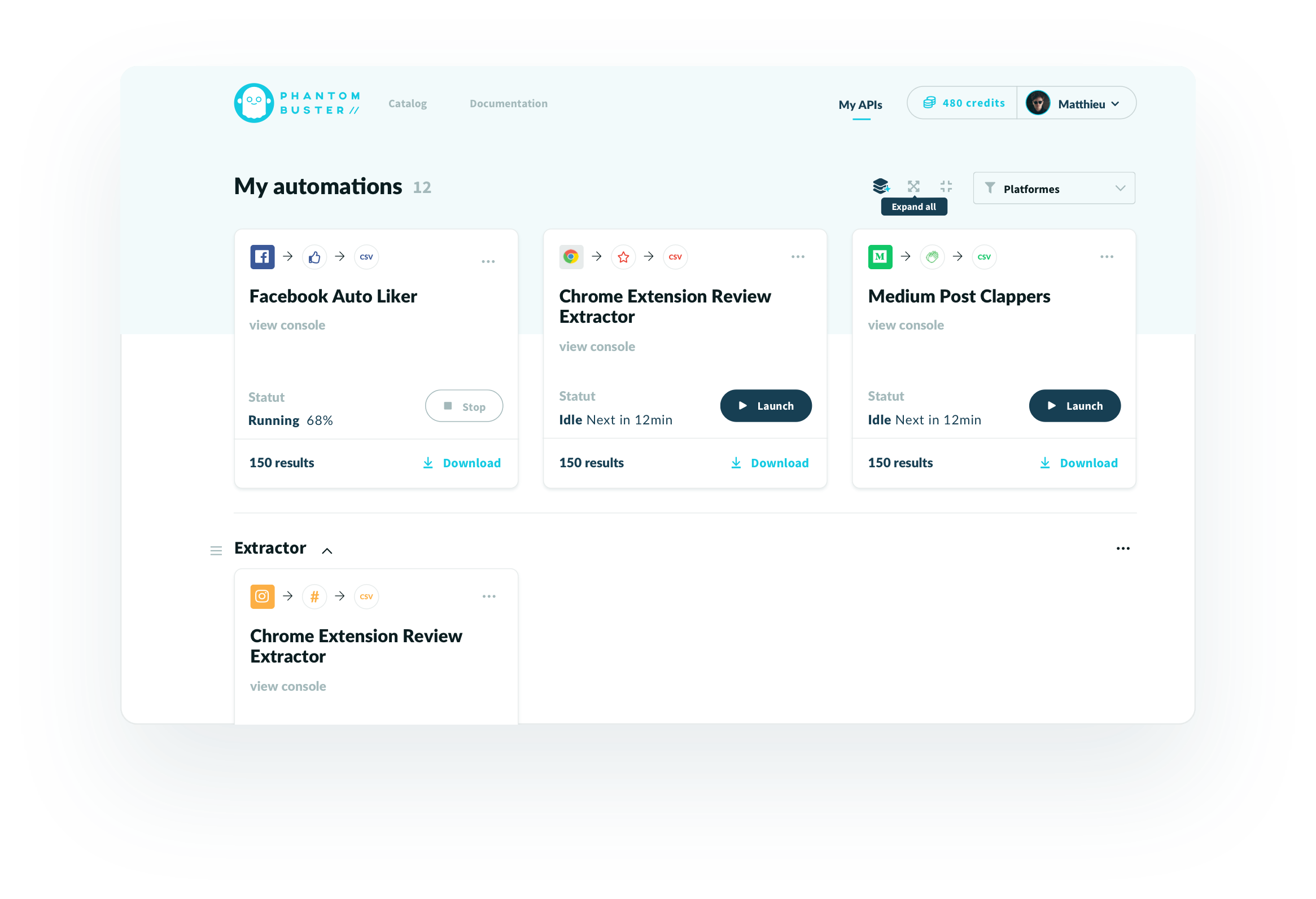Image resolution: width=1316 pixels, height=899 pixels.
Task: Click the Extractor group drag handle
Action: point(216,550)
